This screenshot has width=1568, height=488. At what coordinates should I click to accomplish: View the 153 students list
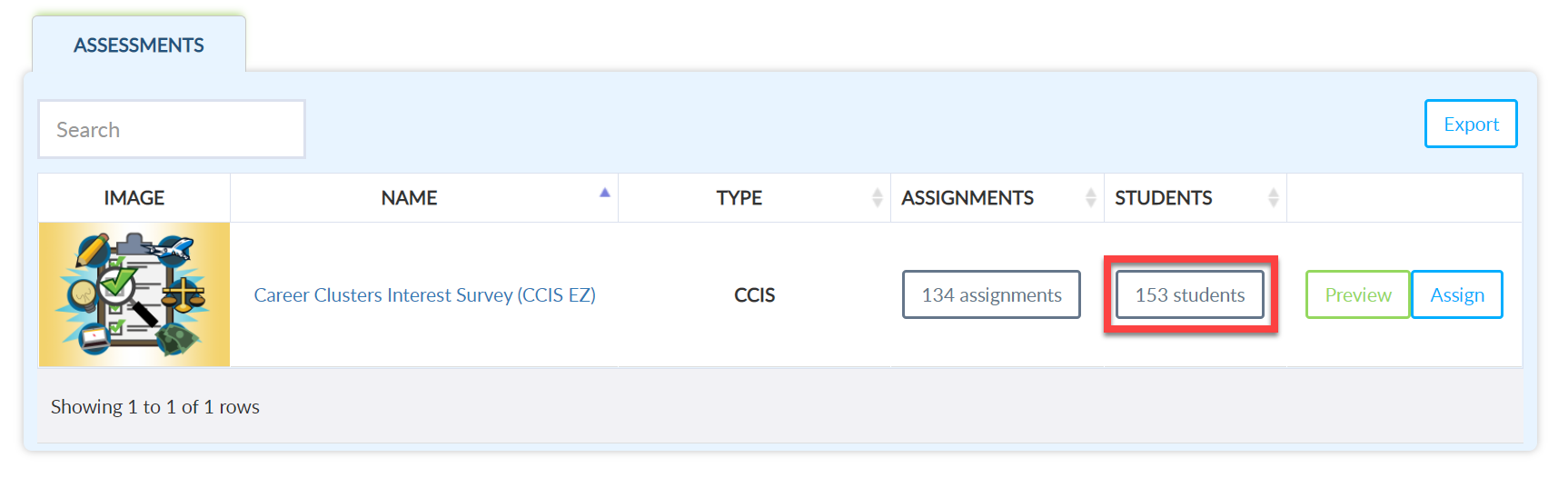coord(1190,294)
